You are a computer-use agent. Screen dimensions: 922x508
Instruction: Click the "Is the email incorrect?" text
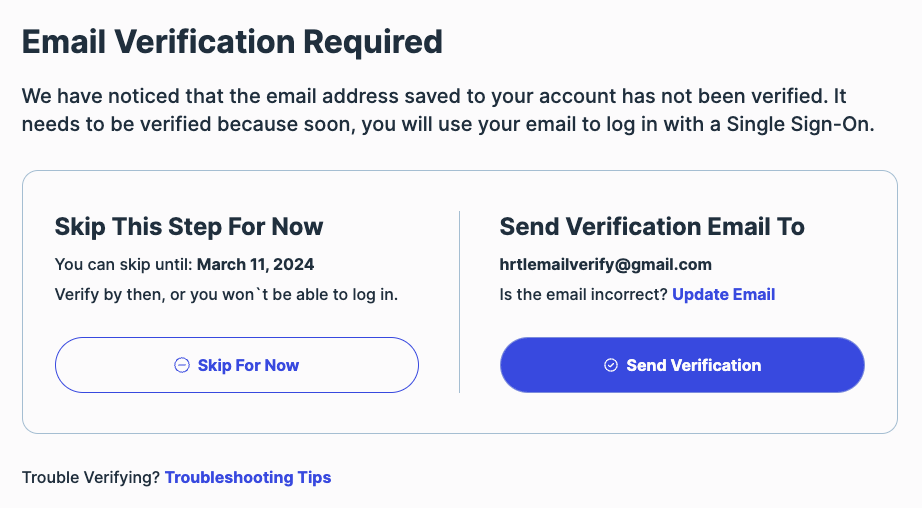(x=584, y=294)
